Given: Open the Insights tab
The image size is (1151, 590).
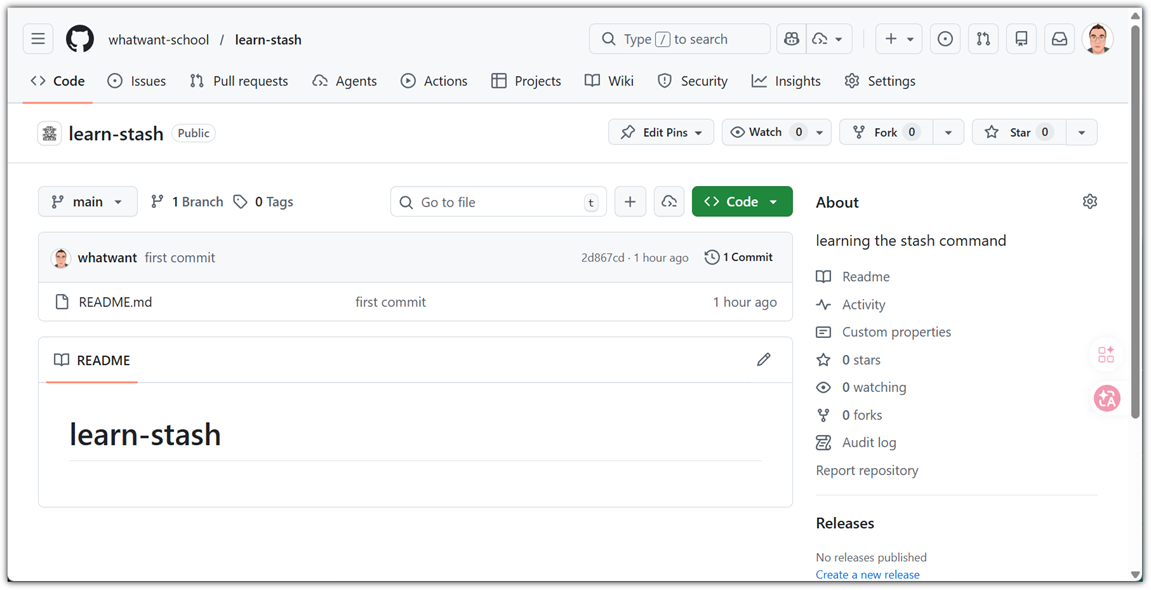Looking at the screenshot, I should point(786,81).
